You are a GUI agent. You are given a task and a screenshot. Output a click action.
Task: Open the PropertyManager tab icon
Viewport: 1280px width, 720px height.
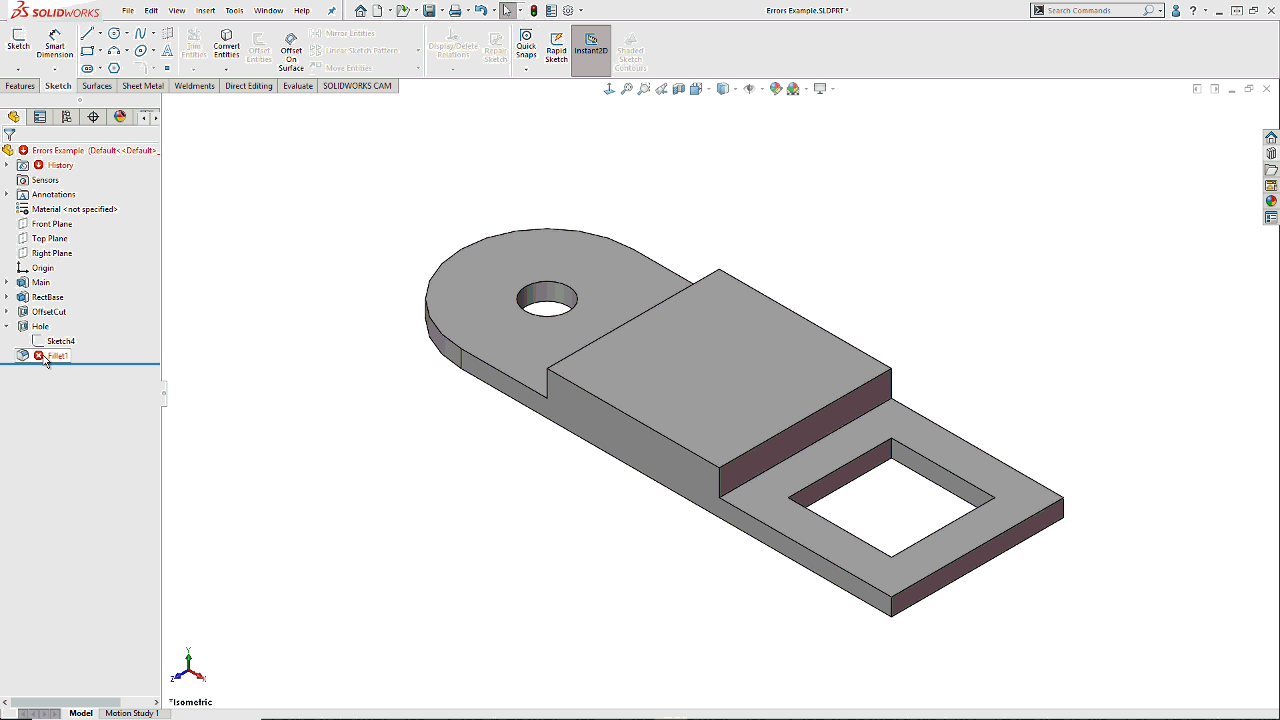(x=40, y=117)
